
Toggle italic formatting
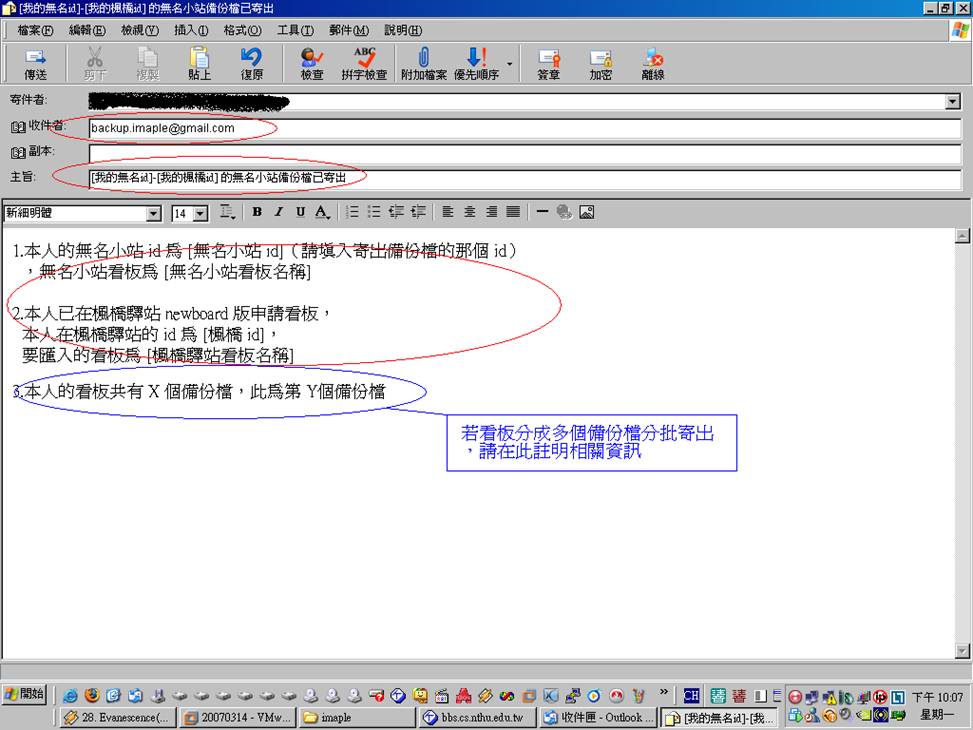pos(279,212)
